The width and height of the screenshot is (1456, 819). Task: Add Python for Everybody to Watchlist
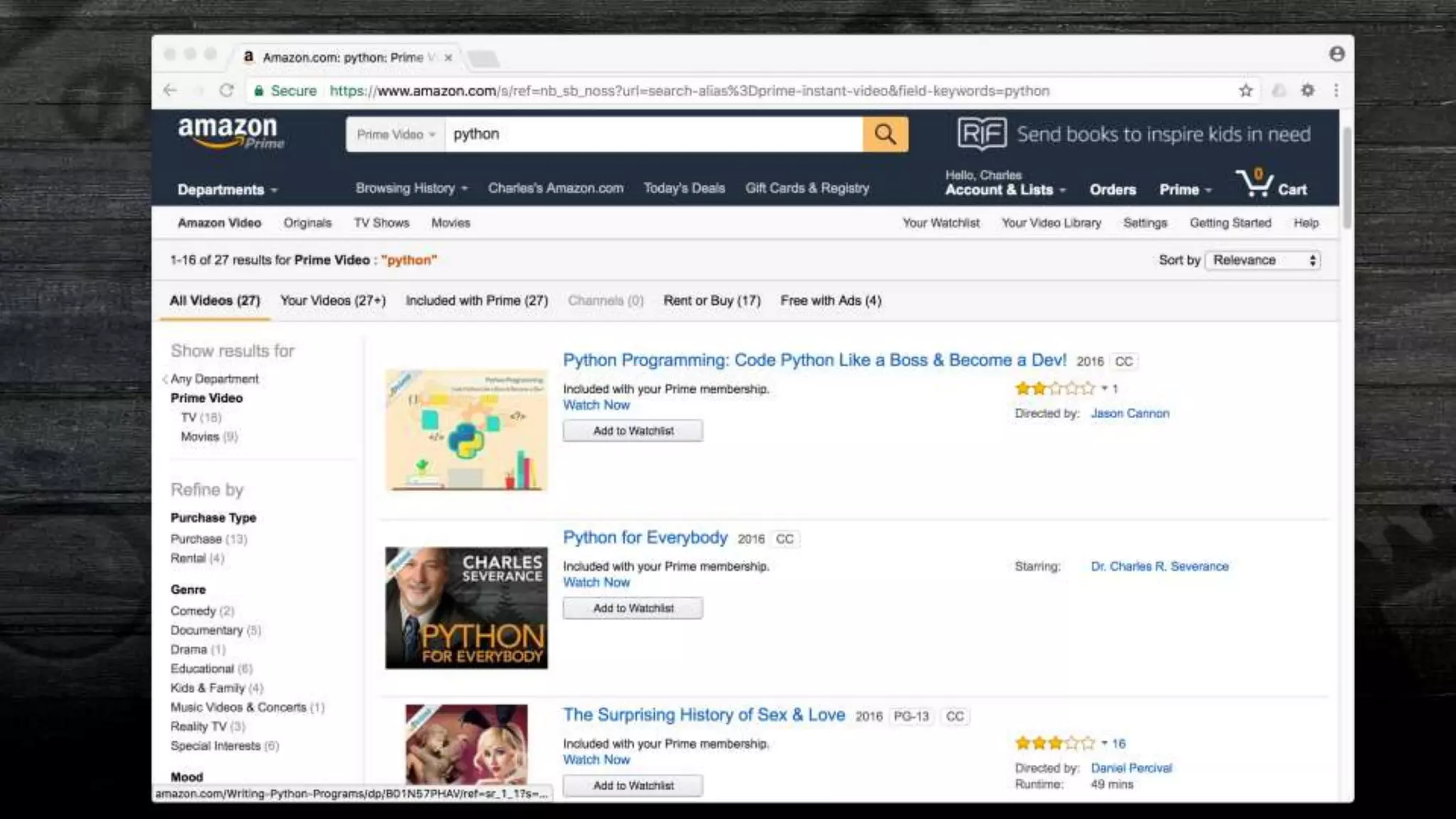633,609
